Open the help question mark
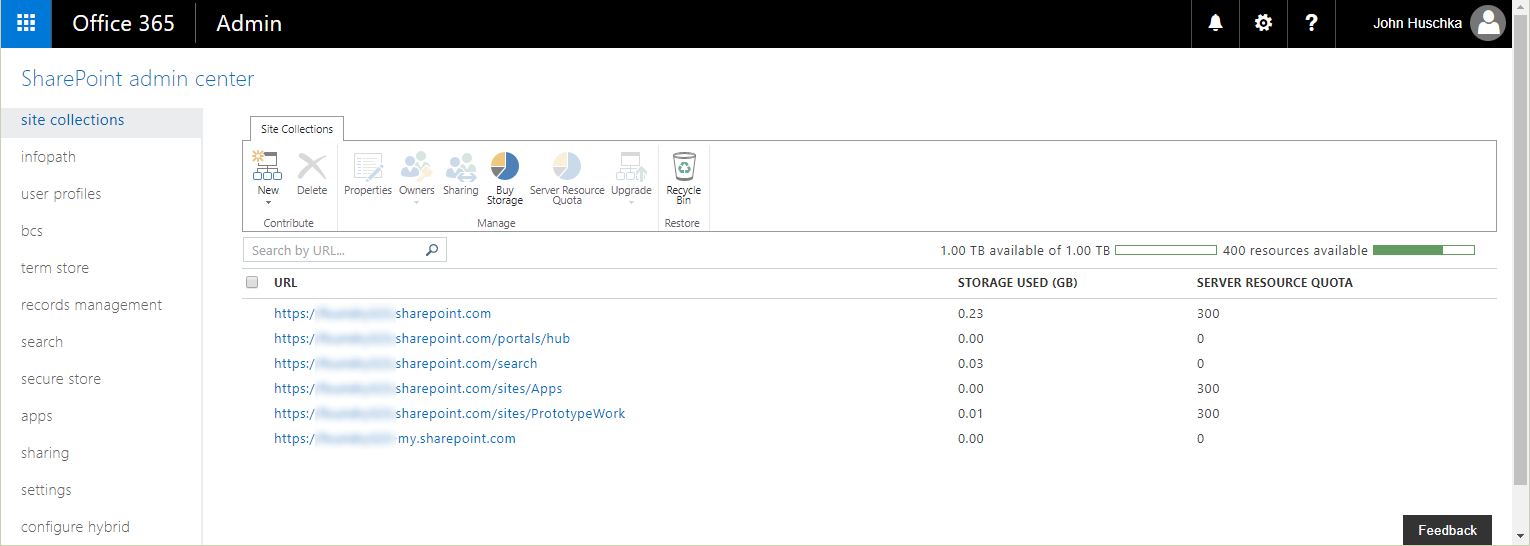The width and height of the screenshot is (1530, 546). pyautogui.click(x=1312, y=23)
